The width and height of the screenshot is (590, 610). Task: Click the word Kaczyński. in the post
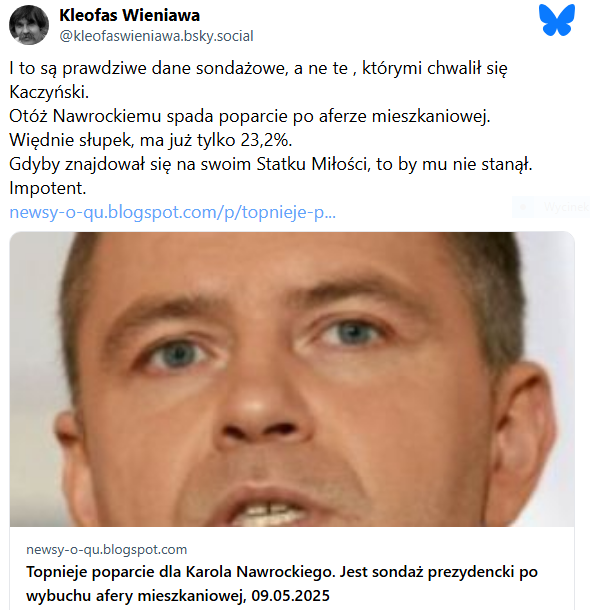[x=49, y=92]
